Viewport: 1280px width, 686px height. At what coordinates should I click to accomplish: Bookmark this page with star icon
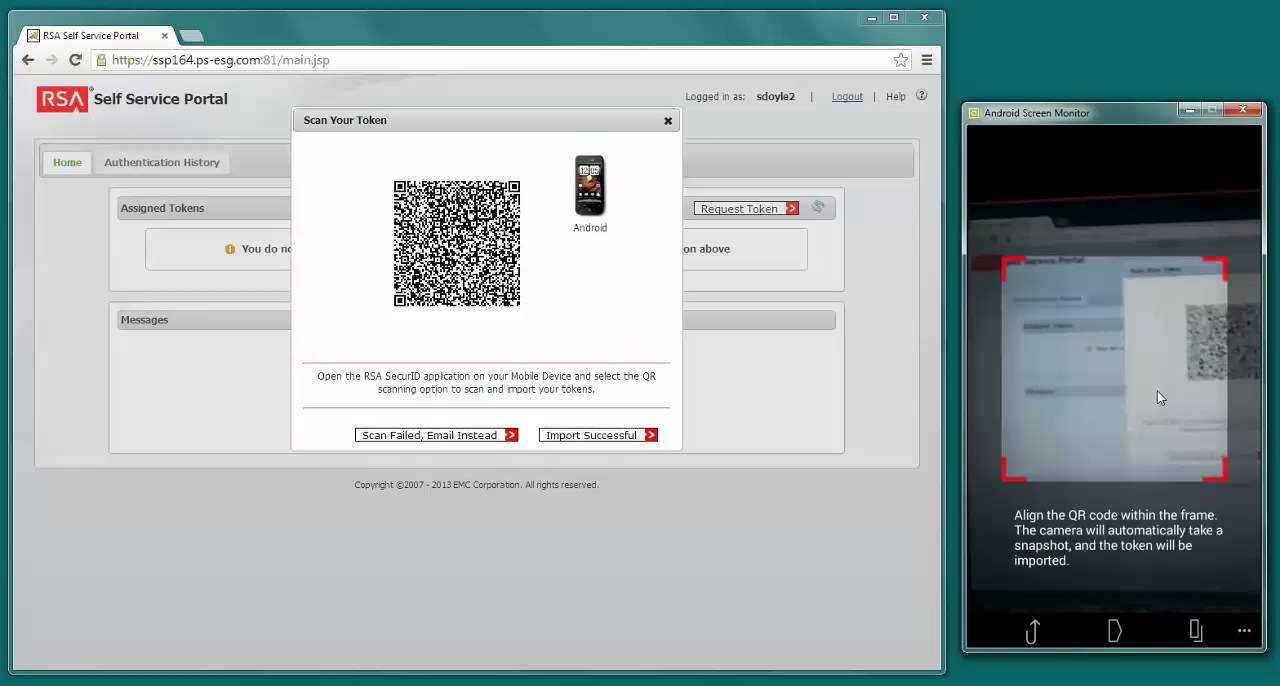900,60
